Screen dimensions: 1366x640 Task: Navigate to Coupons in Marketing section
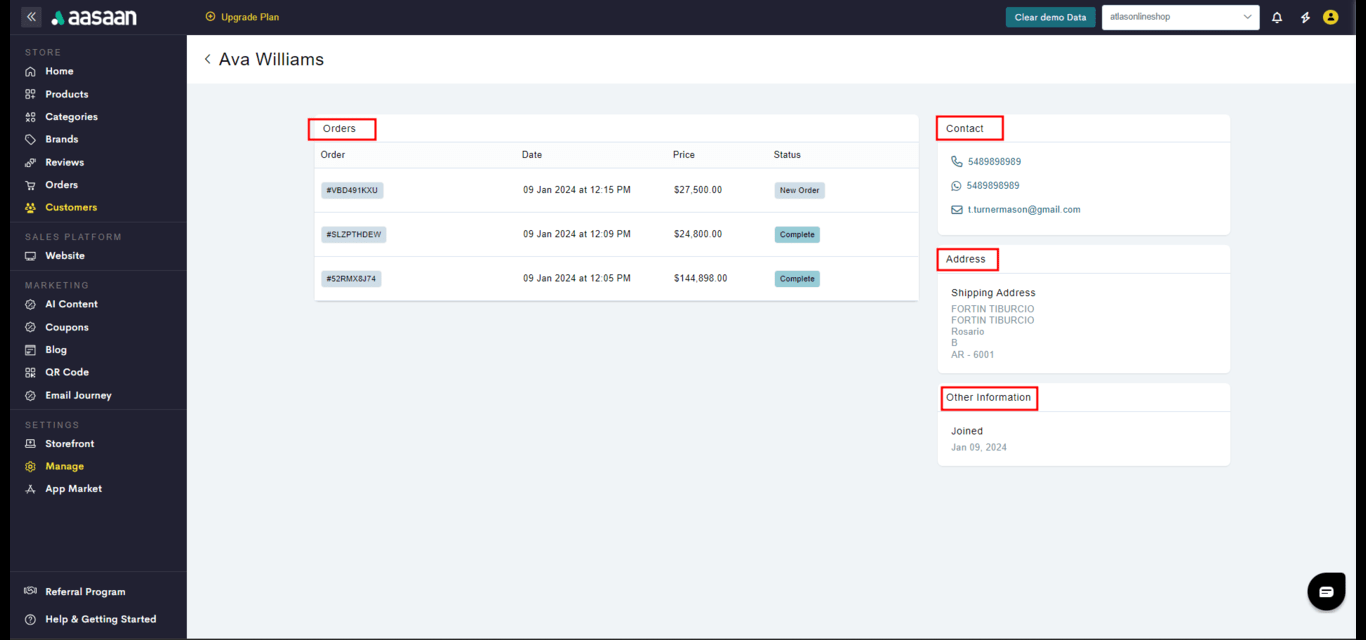pos(66,327)
